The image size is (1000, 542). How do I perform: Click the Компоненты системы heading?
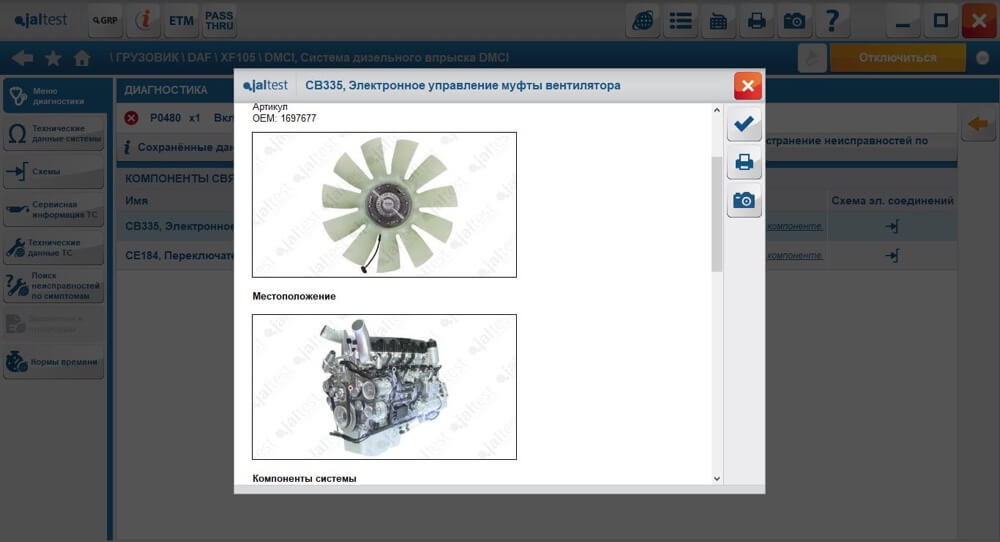coord(304,478)
